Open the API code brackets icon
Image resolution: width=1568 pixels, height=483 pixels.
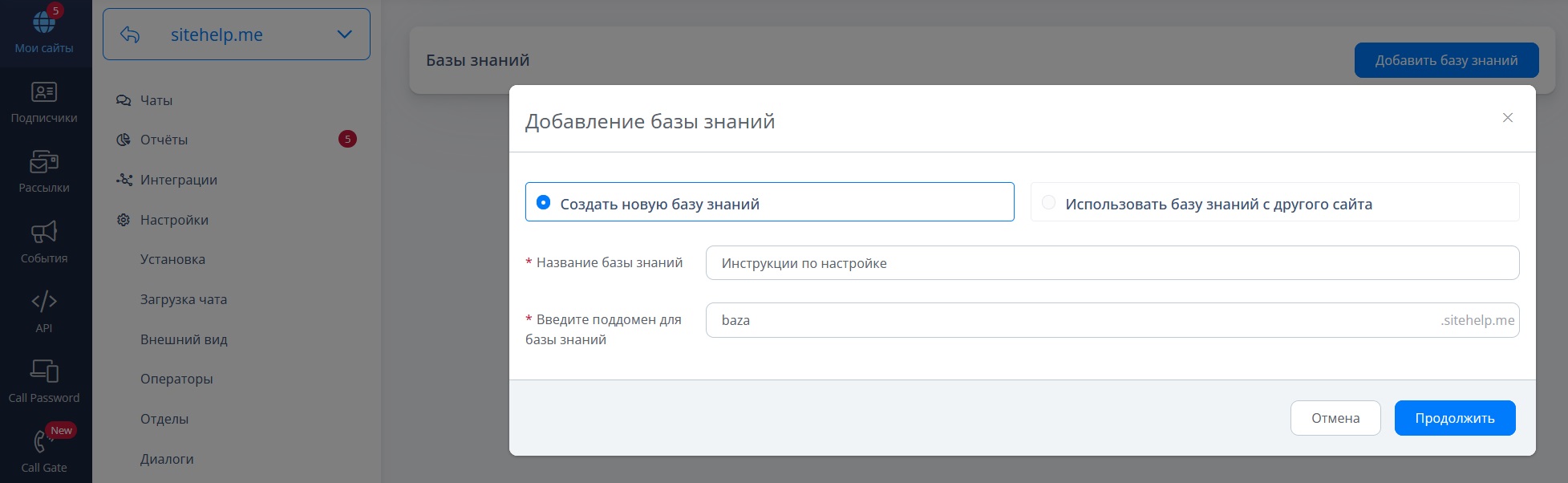pos(44,302)
